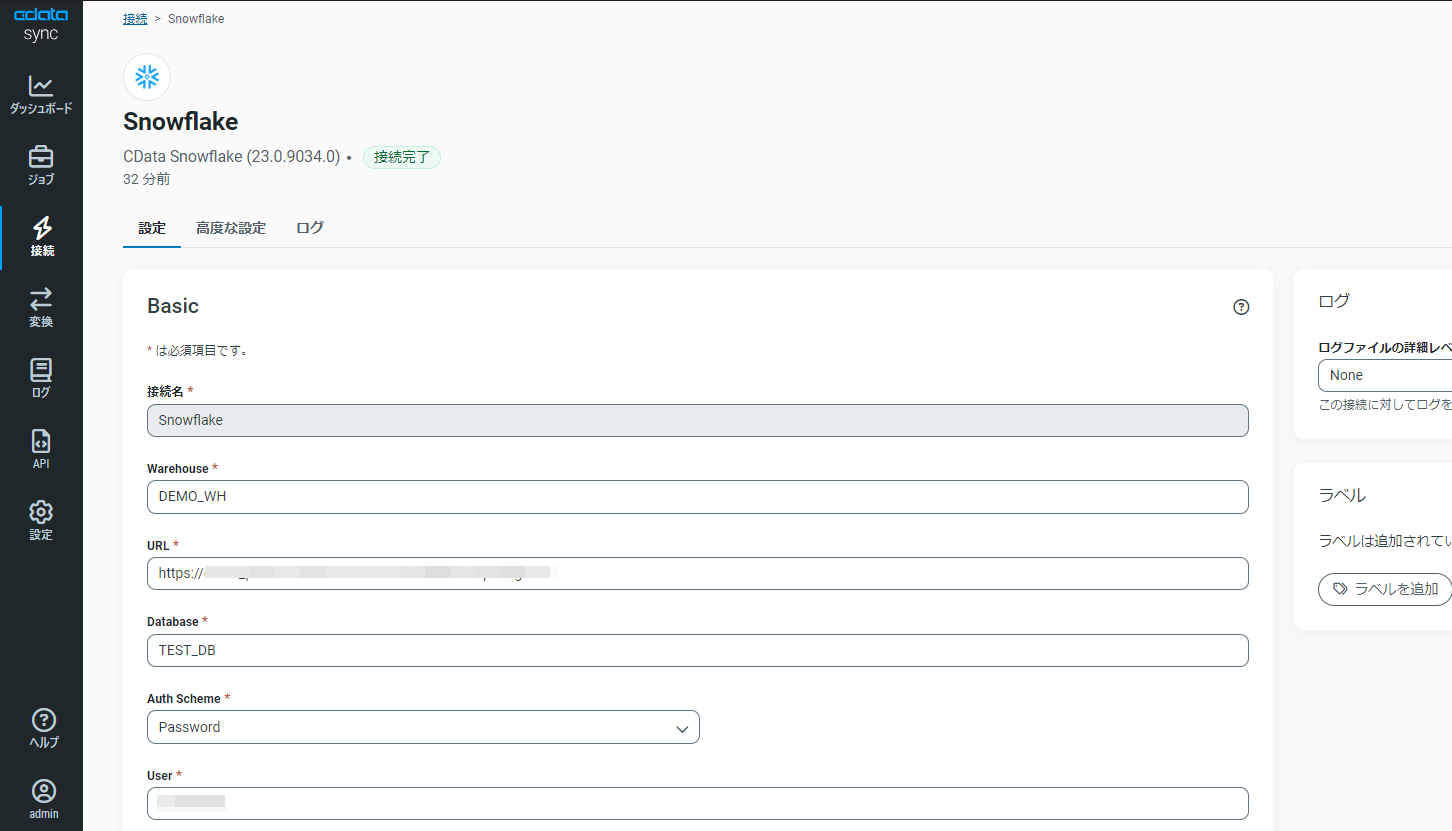Click the ラベルを追加 button
Screen dimensions: 1452x831
[1386, 589]
